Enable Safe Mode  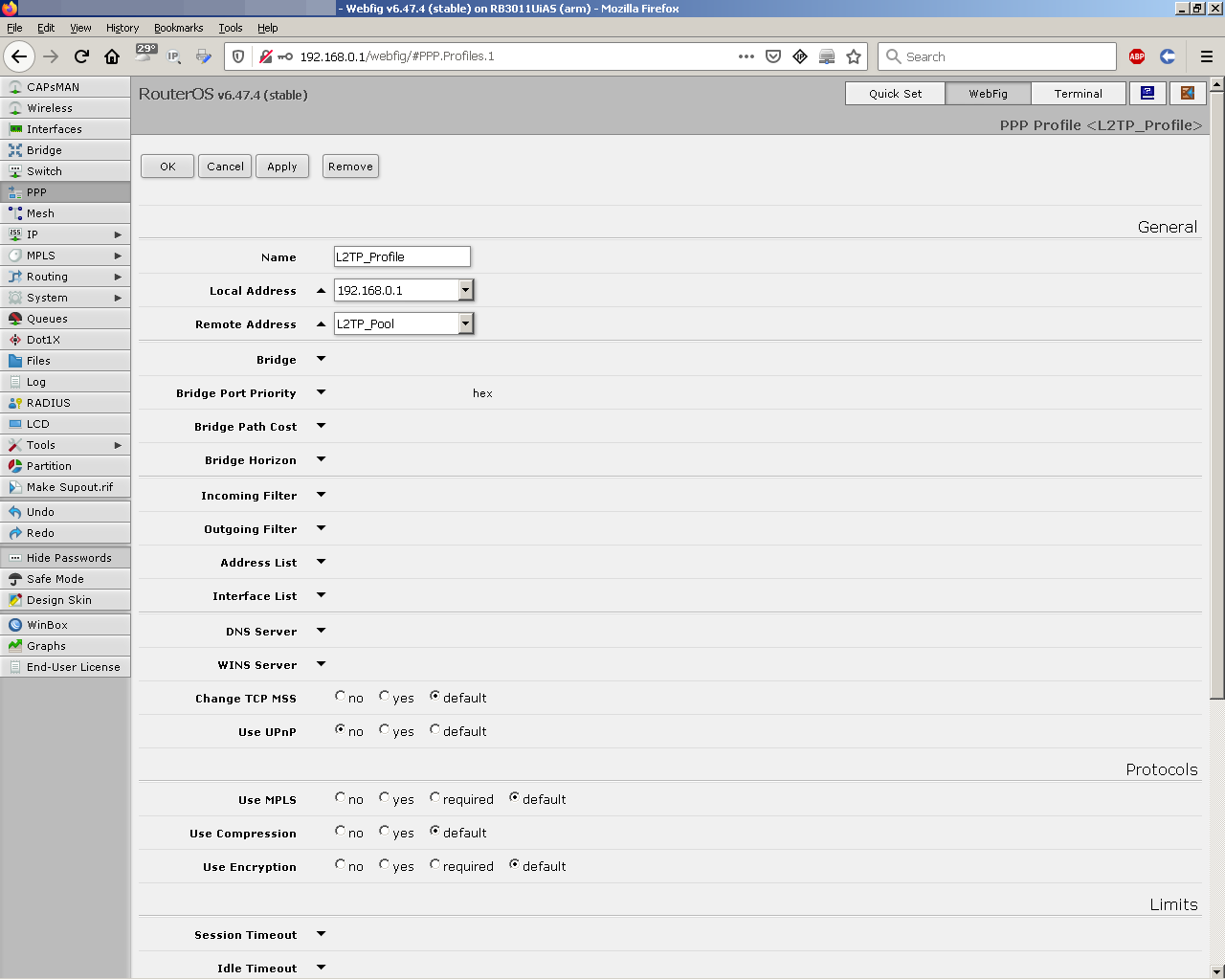(65, 579)
